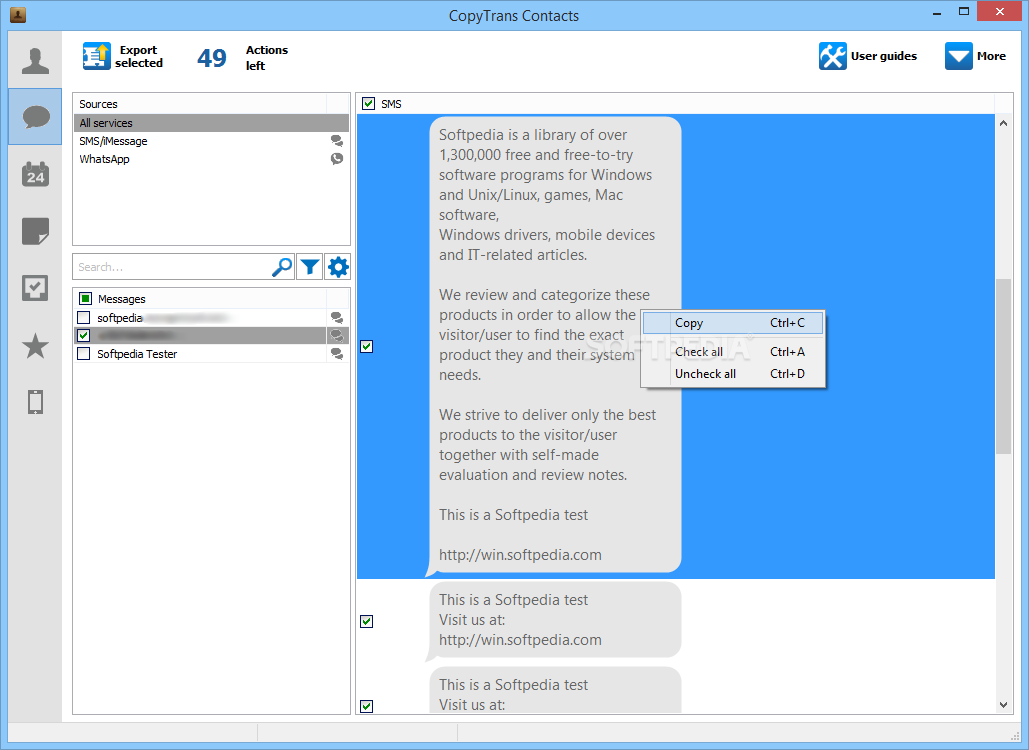Choose Check all from the context menu

point(733,352)
